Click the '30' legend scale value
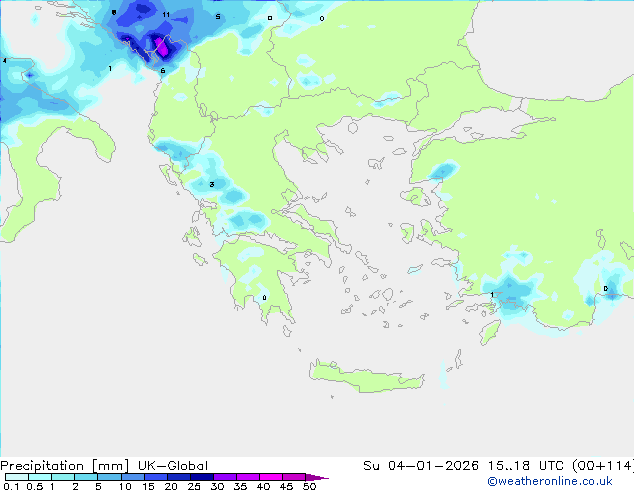This screenshot has width=634, height=490. coord(217,486)
